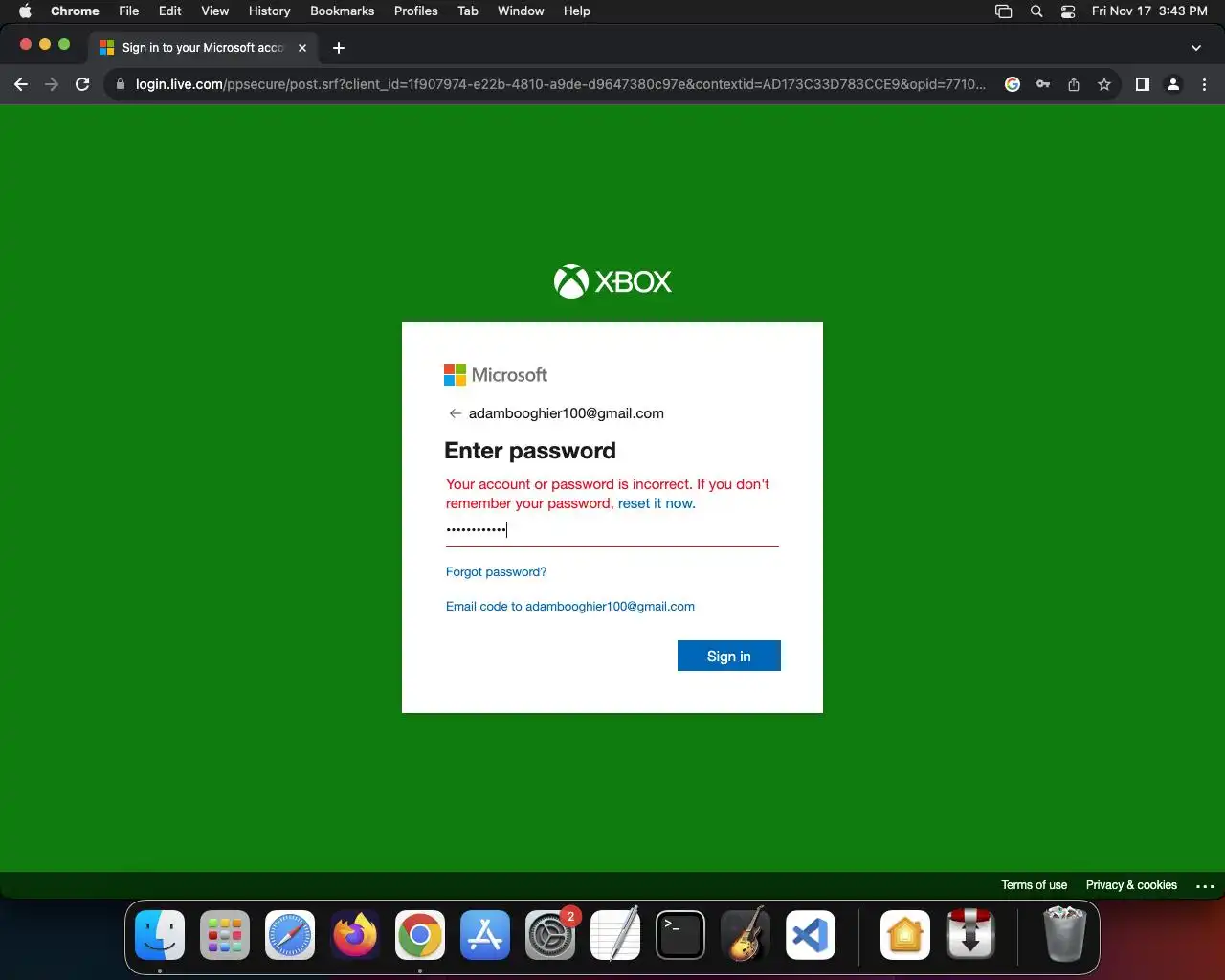Open the Home app from Dock
The image size is (1225, 980).
pos(905,935)
